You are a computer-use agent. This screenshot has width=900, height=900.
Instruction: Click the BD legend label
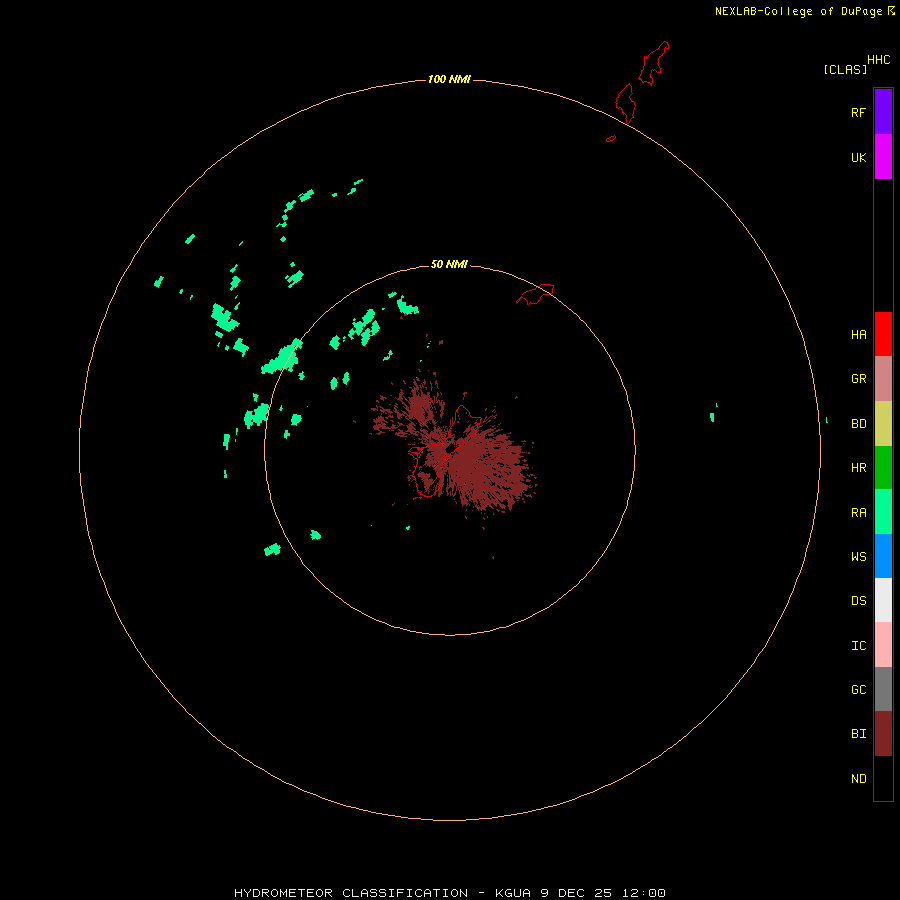pyautogui.click(x=858, y=424)
